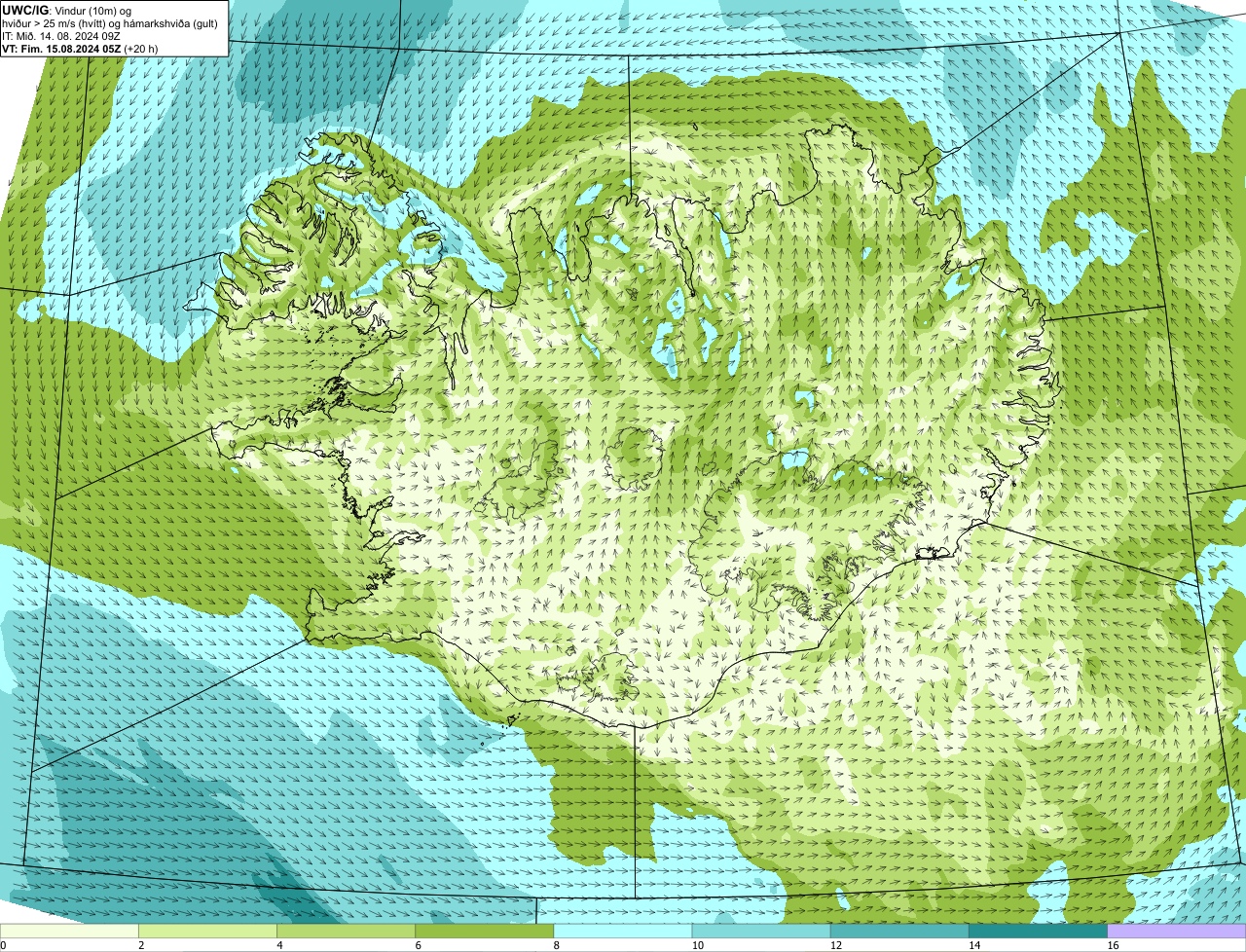Click the 8–10 m/s pale cyan legend swatch
Image resolution: width=1246 pixels, height=952 pixels.
coord(623,931)
